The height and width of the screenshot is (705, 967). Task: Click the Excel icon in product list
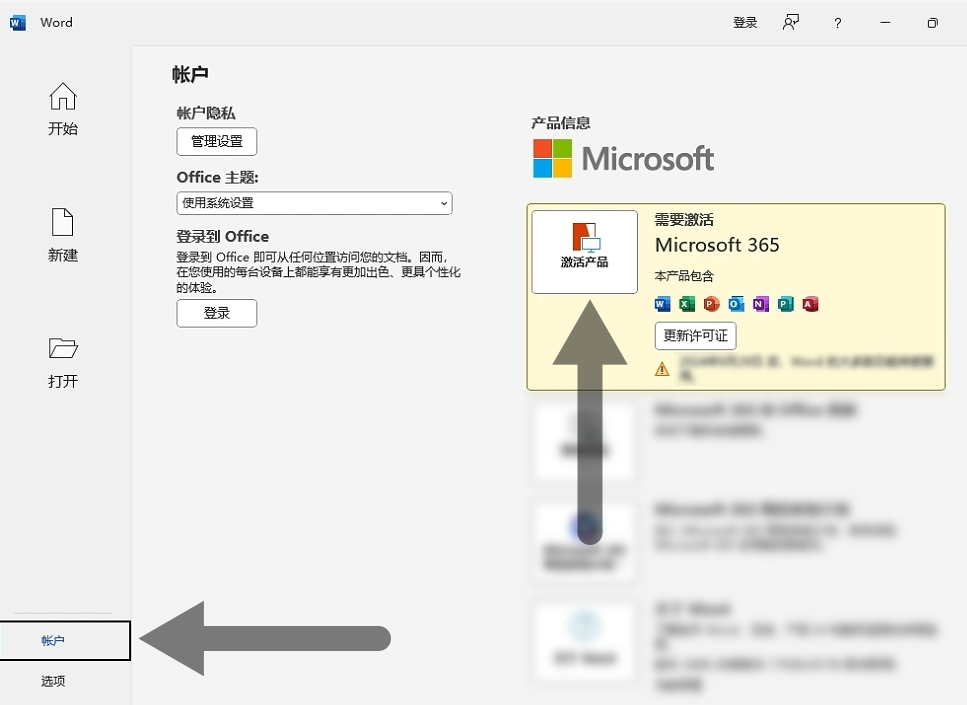click(687, 304)
